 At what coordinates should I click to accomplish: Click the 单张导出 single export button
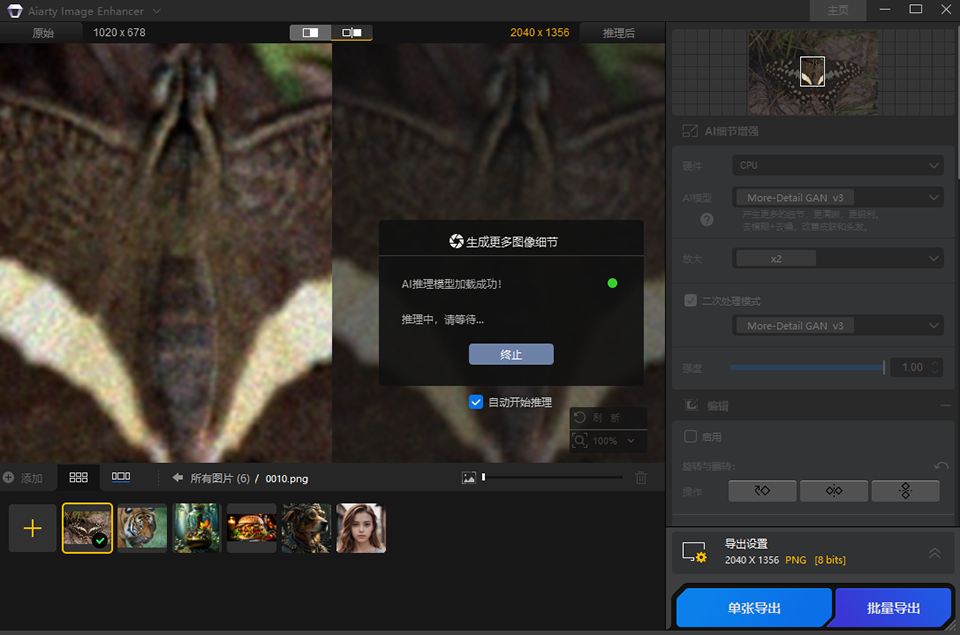754,608
